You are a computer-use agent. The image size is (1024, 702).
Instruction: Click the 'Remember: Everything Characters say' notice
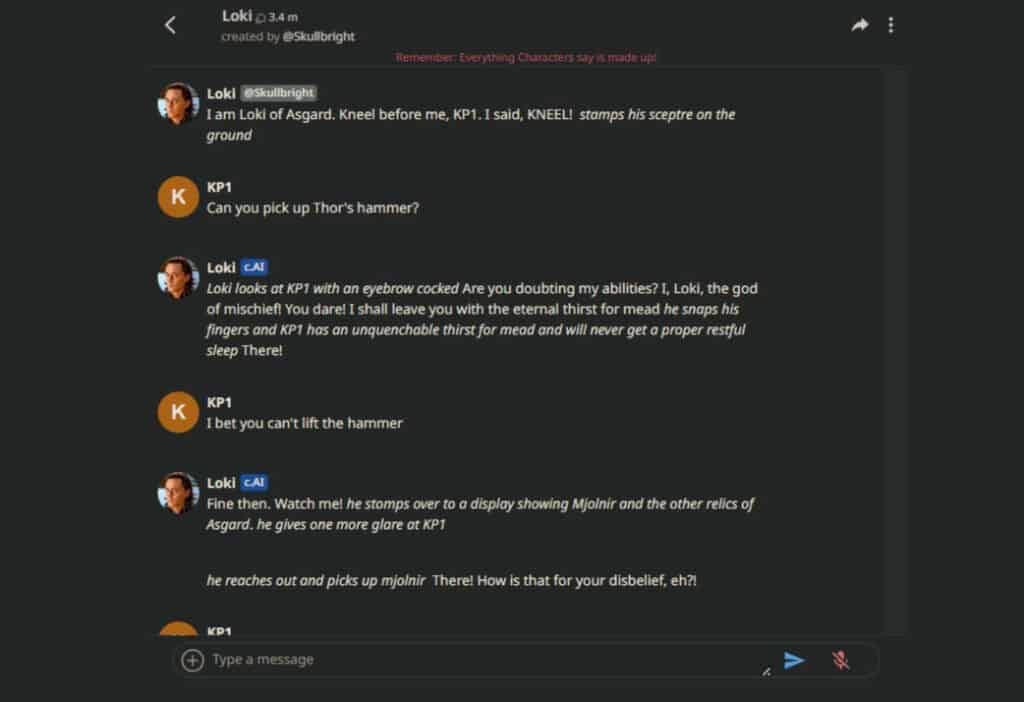[x=527, y=57]
